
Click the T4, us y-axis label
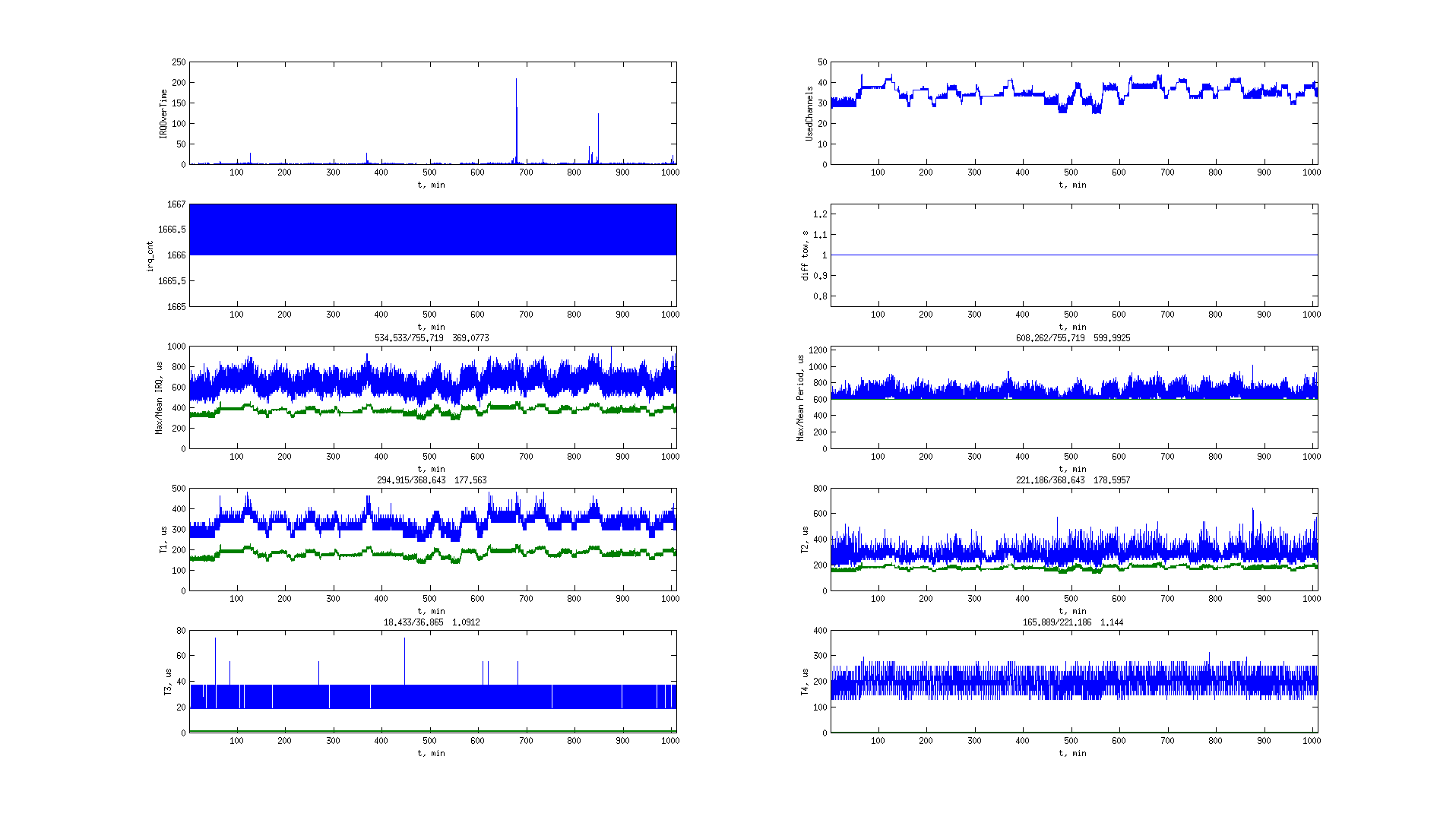(805, 682)
